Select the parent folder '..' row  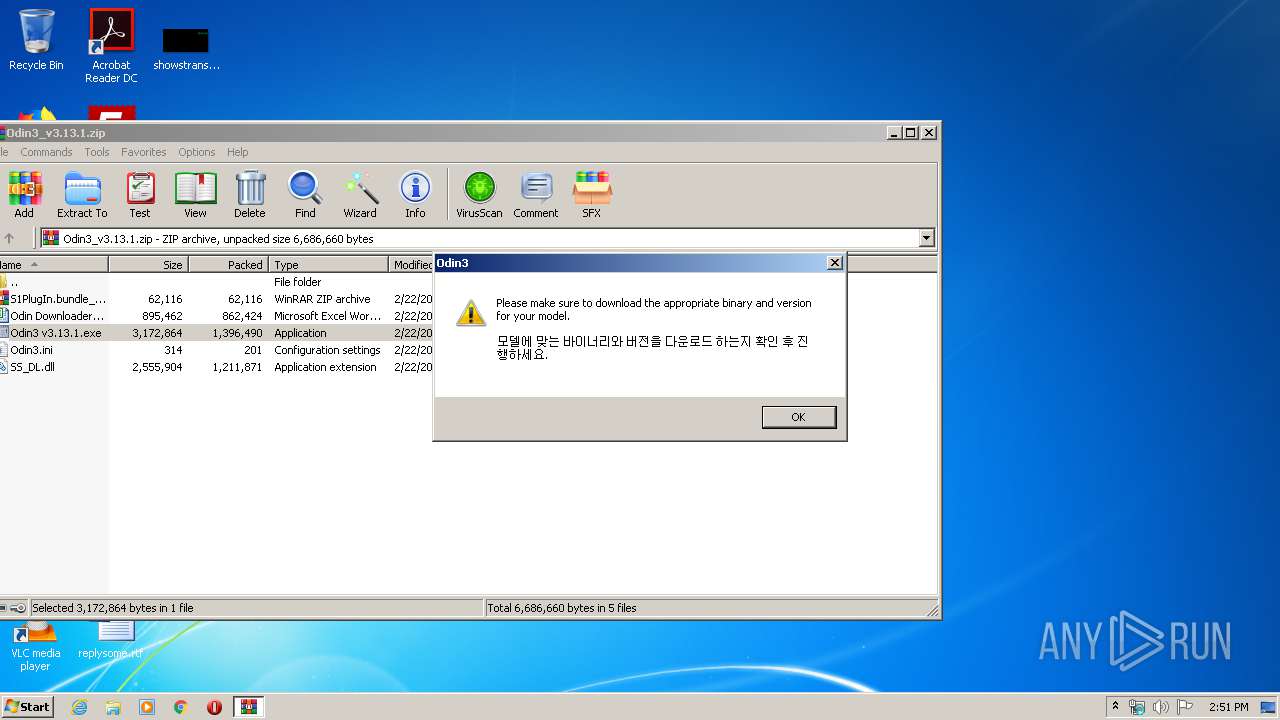[x=217, y=282]
